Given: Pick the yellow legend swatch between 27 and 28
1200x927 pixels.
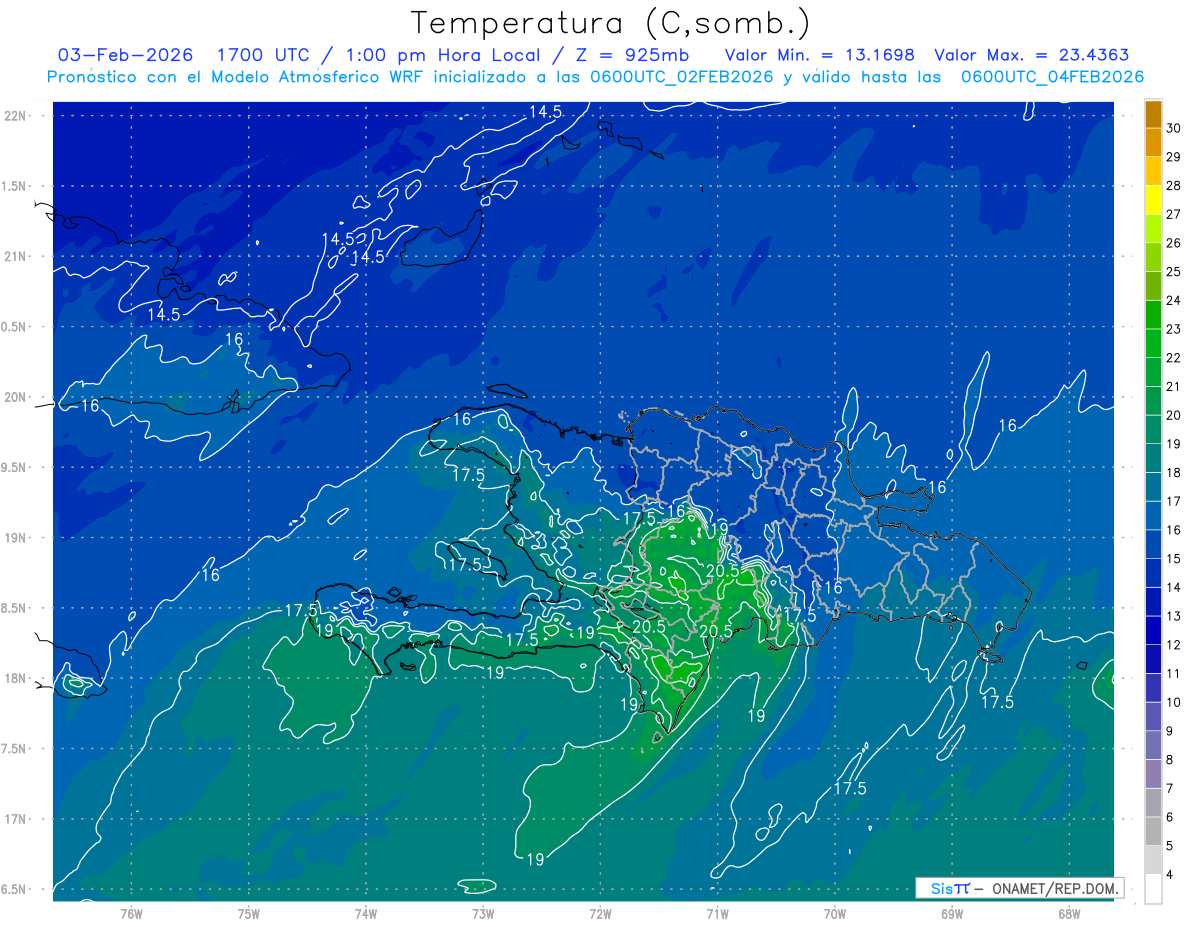Looking at the screenshot, I should 1153,199.
